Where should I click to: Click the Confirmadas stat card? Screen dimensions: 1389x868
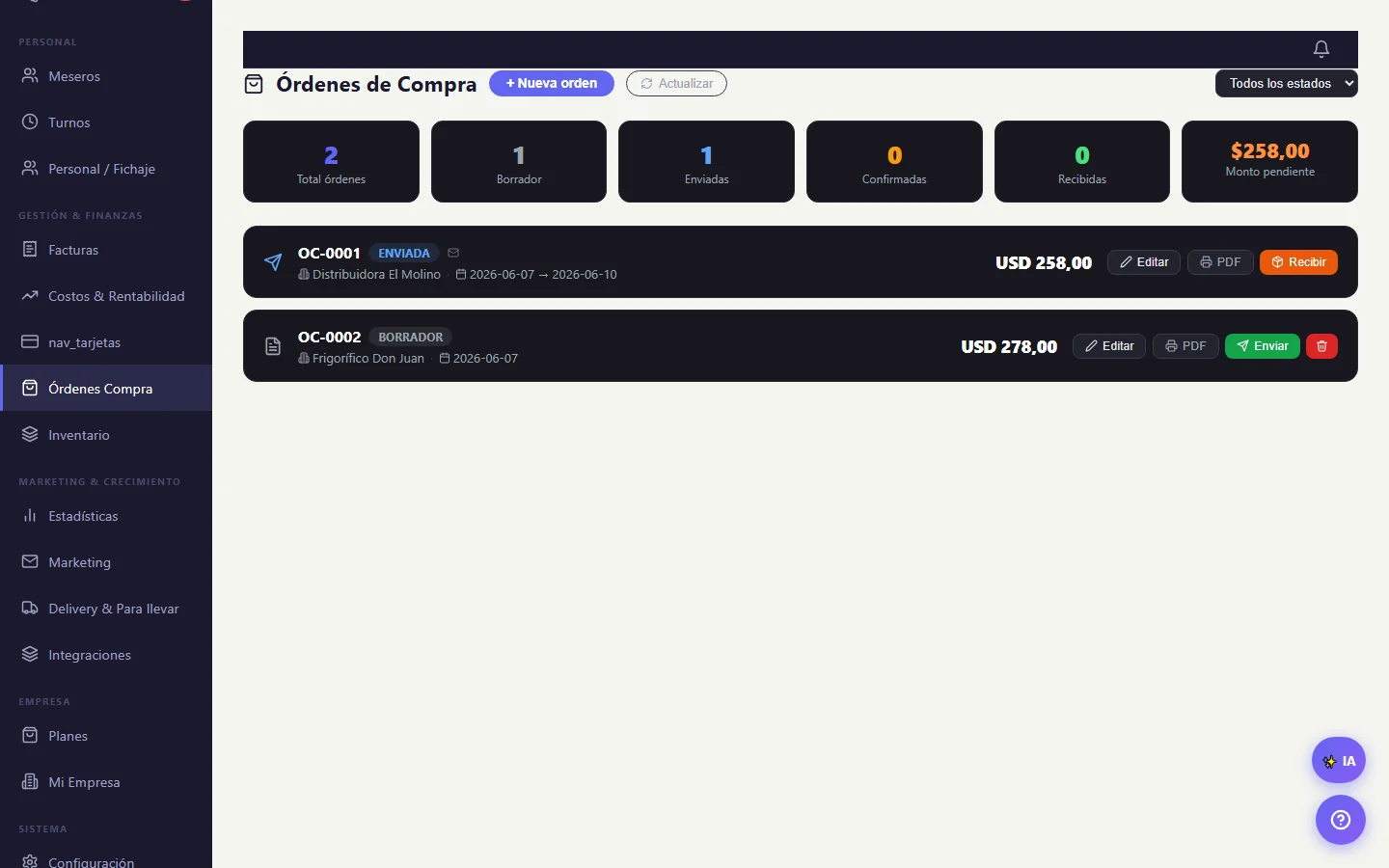point(894,161)
